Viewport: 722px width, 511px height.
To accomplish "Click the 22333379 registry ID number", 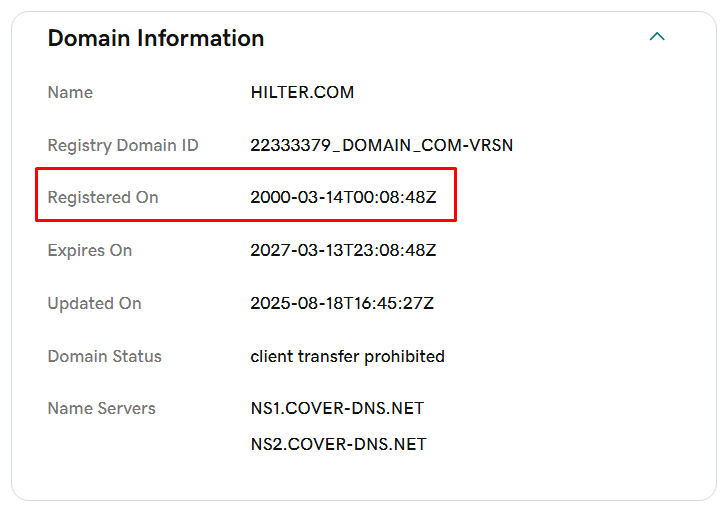I will click(290, 145).
